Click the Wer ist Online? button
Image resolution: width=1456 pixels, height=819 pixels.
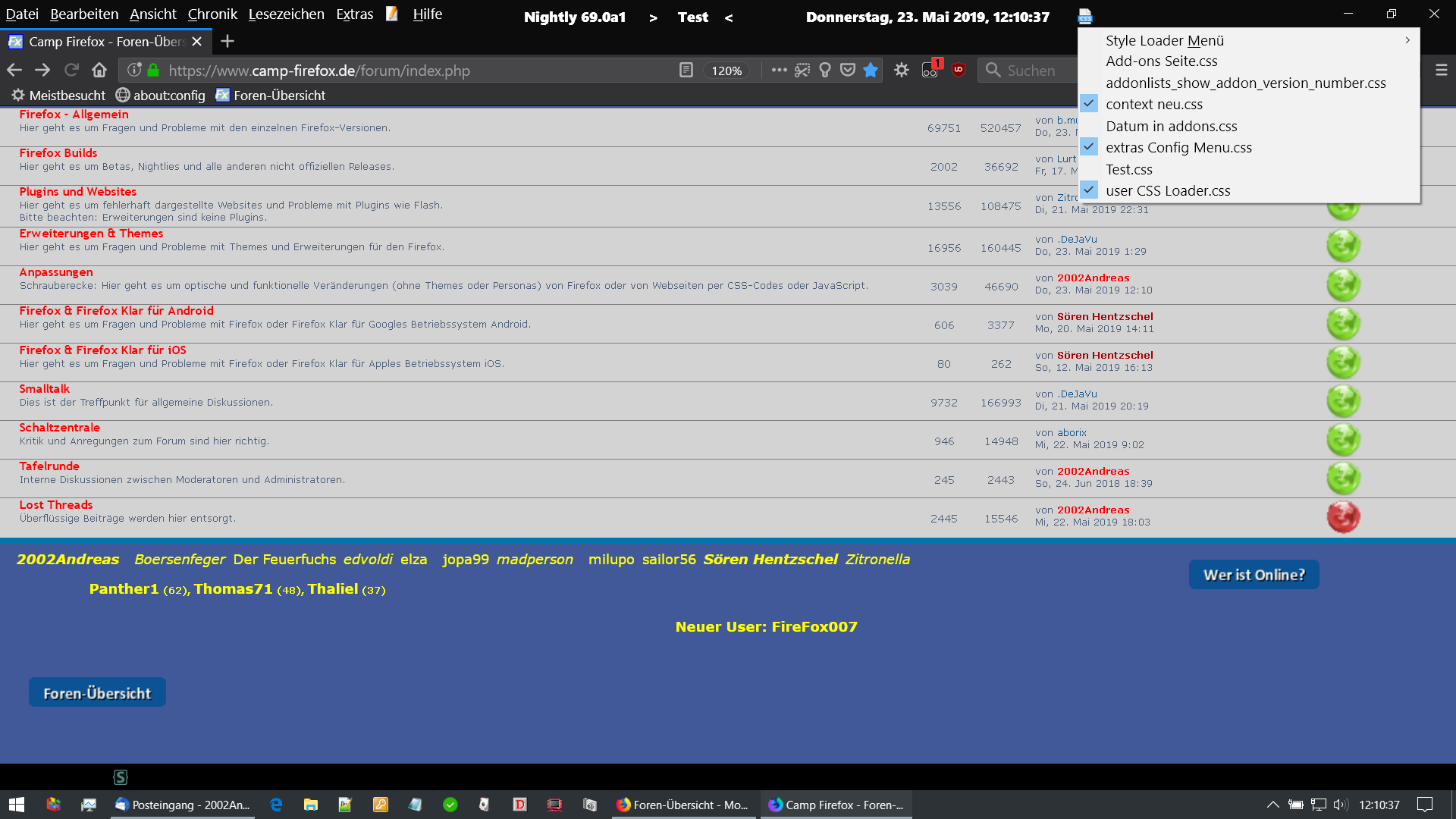1254,575
